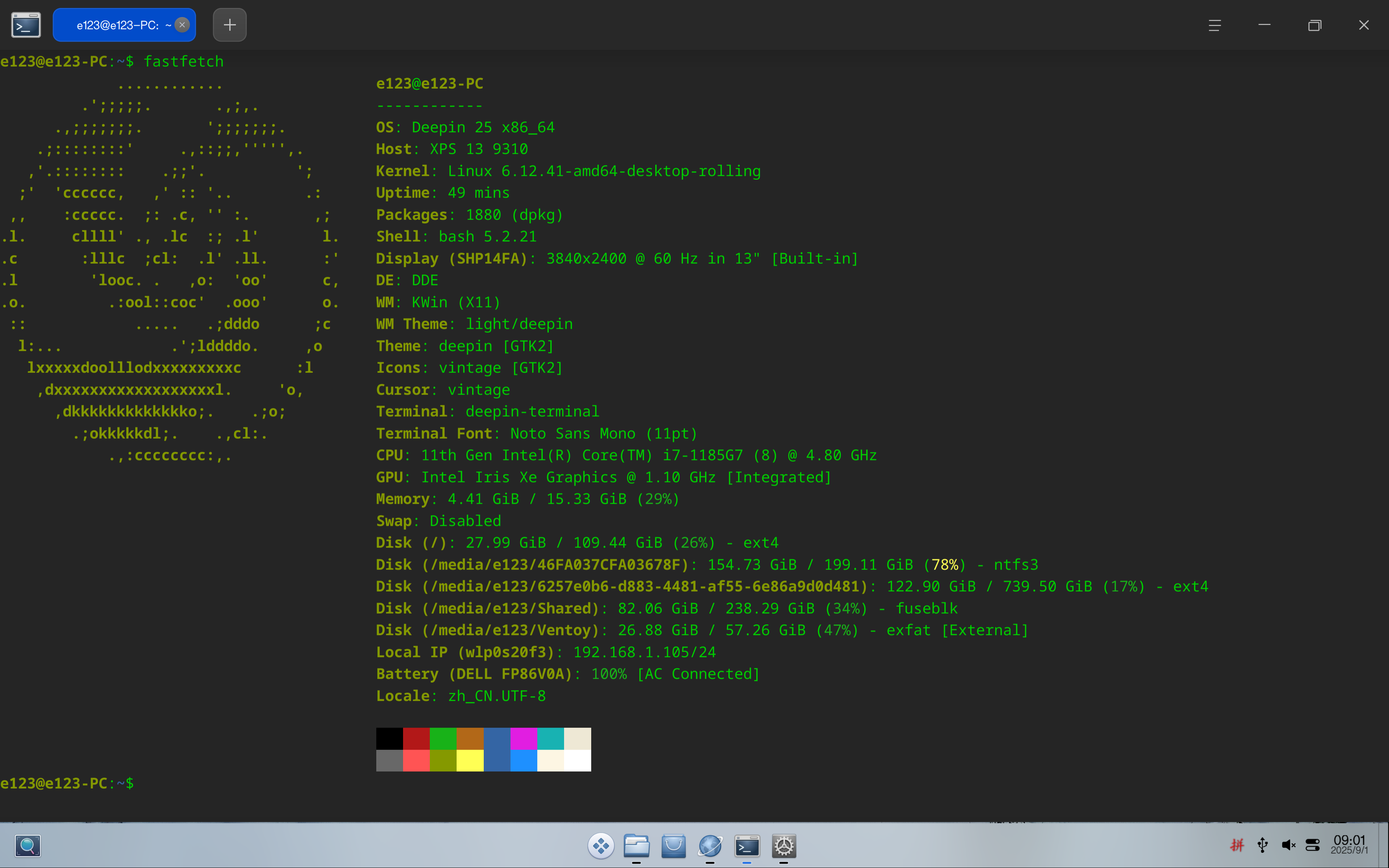This screenshot has height=868, width=1389.
Task: Select the e123@e123-PC terminal tab
Action: (124, 25)
